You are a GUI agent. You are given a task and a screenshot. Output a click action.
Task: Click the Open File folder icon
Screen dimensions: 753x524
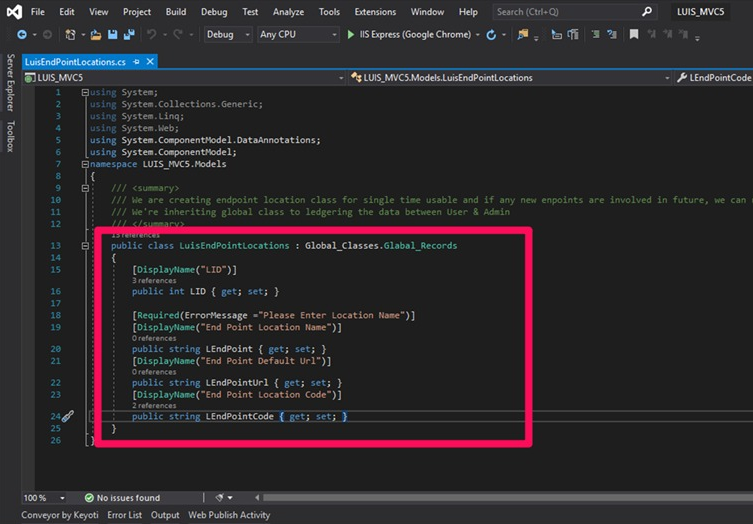click(x=96, y=34)
